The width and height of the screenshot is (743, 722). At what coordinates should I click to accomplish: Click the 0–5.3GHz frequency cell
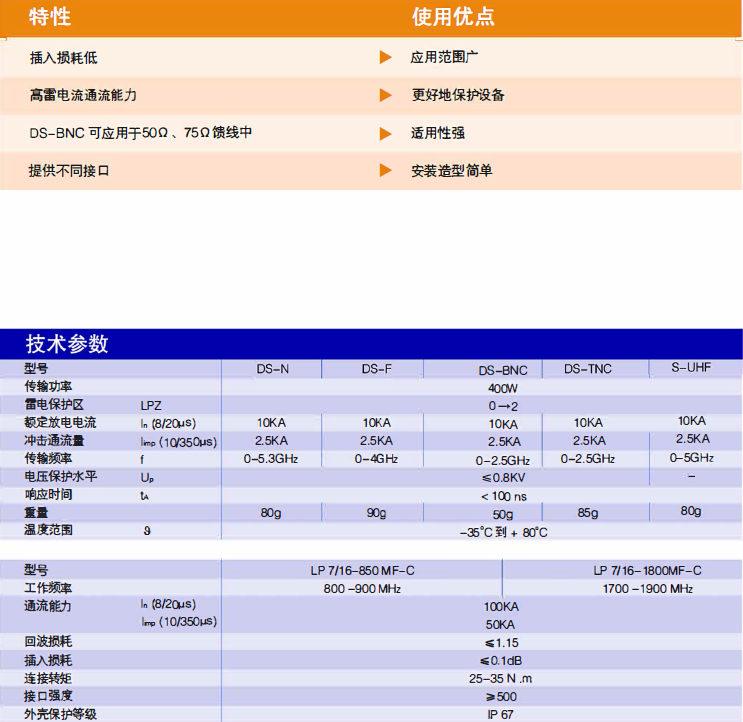271,459
